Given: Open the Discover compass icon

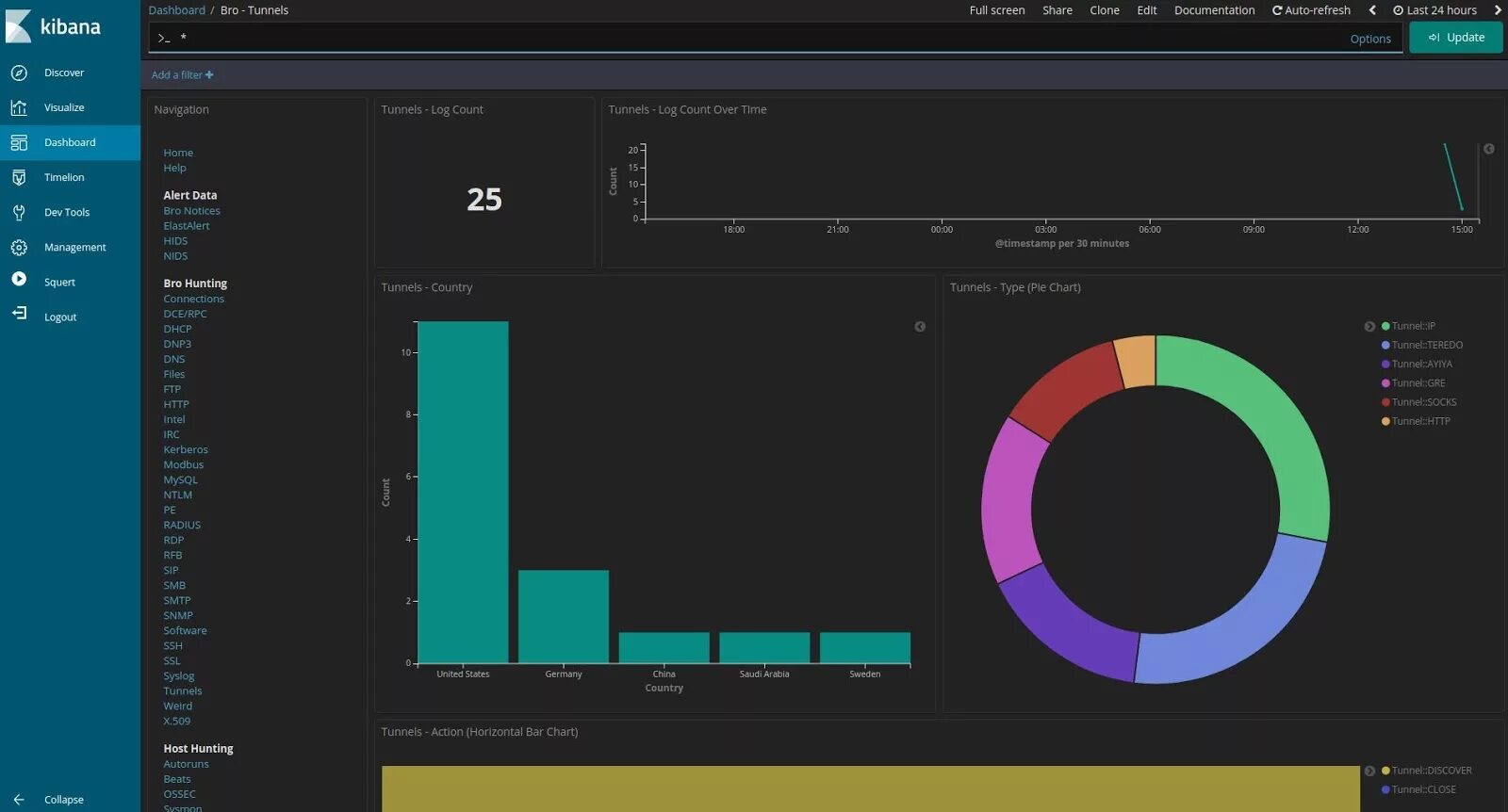Looking at the screenshot, I should pyautogui.click(x=19, y=73).
